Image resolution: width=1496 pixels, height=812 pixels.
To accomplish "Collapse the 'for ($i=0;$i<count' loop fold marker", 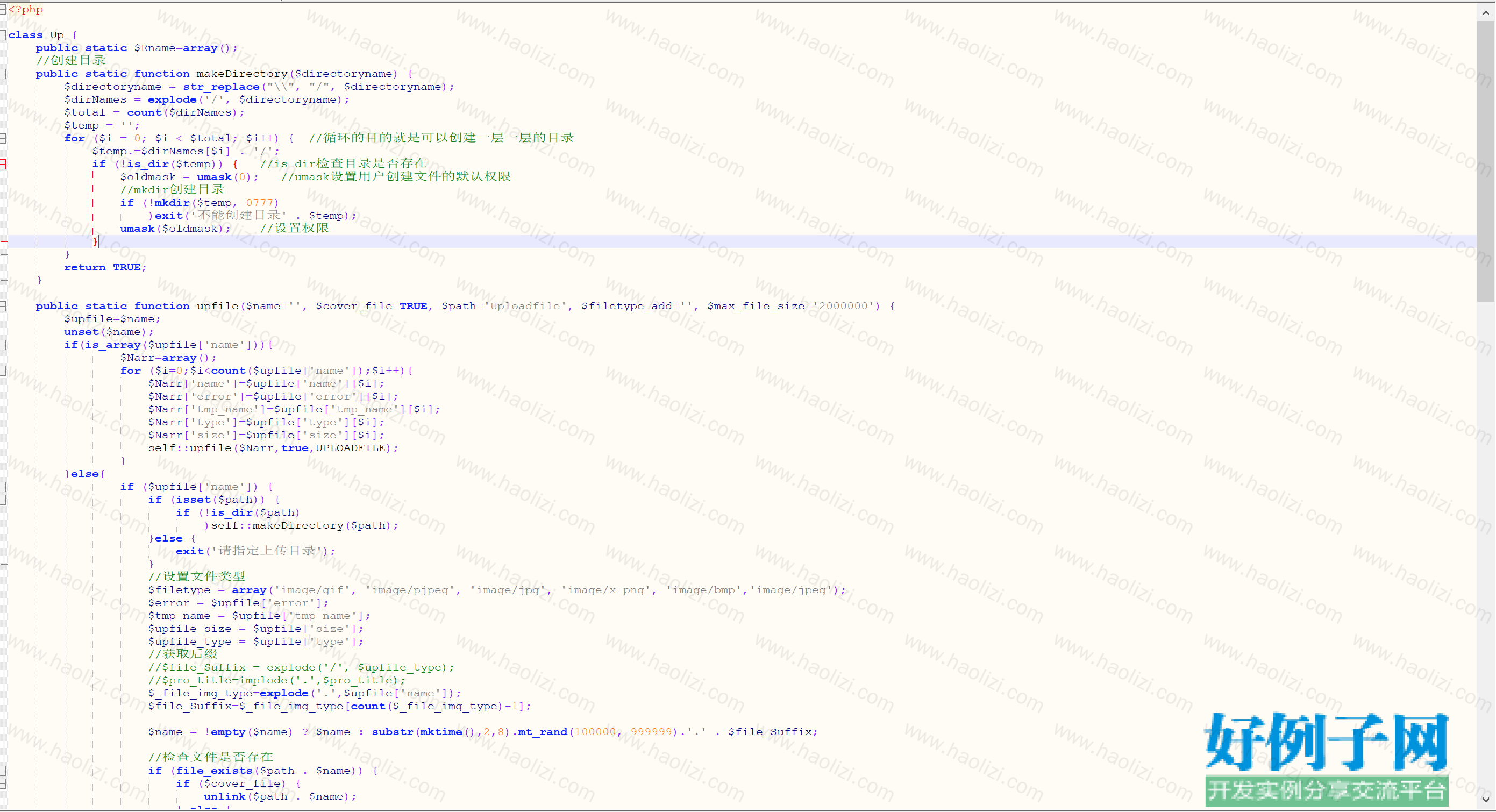I will tap(3, 371).
